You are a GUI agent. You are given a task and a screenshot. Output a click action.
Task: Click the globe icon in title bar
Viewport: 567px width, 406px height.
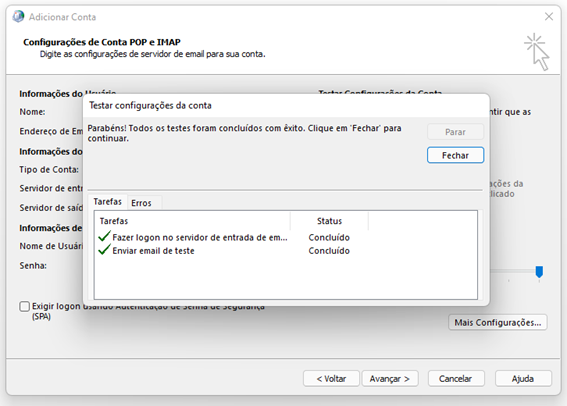tap(18, 17)
